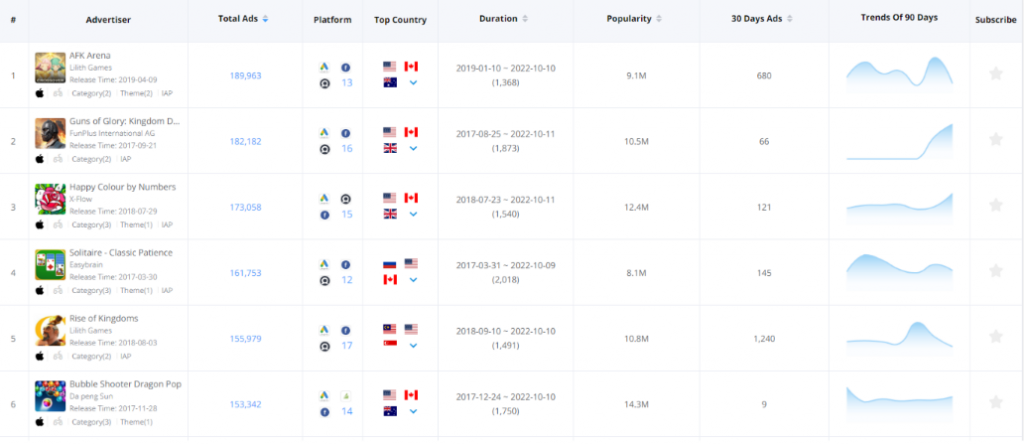Click the Facebook icon in Rise of Kingdoms row

coord(345,330)
